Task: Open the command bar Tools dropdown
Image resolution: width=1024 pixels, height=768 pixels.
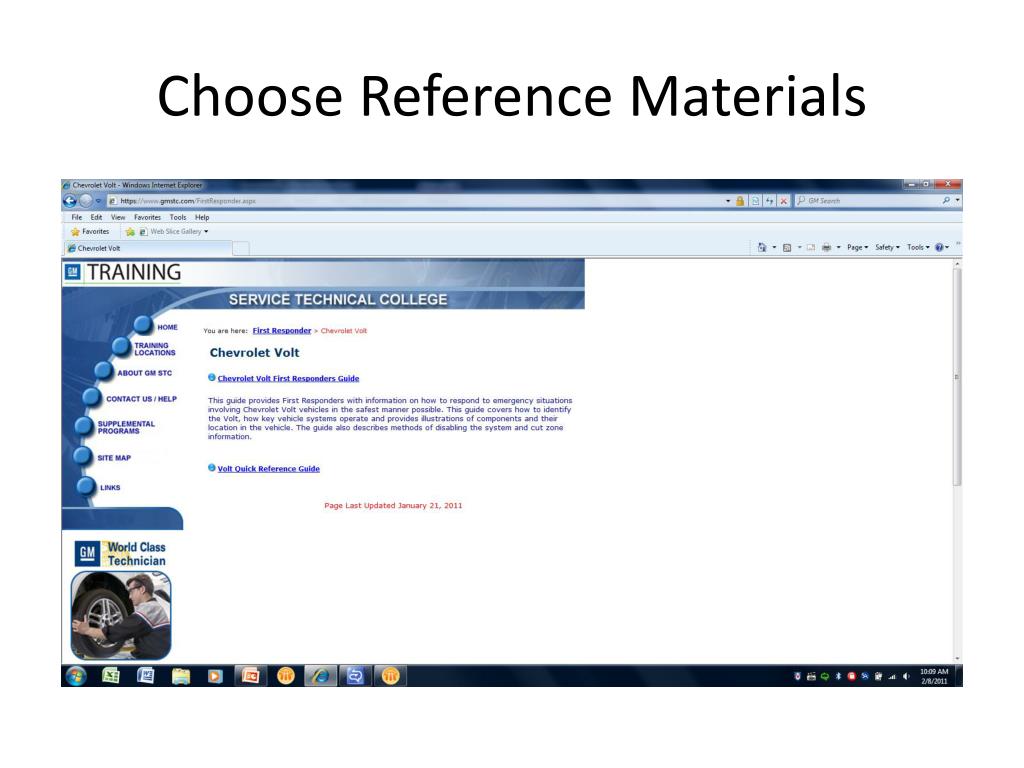Action: 918,248
